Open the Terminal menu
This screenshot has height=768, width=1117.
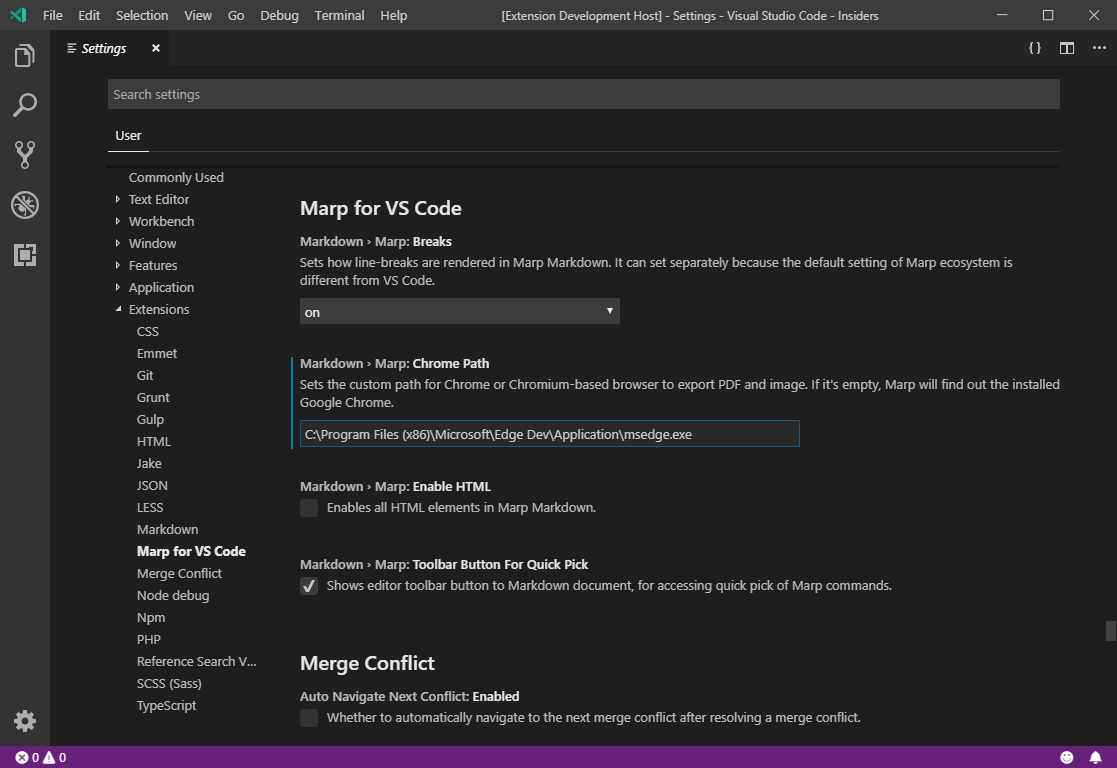click(x=338, y=15)
